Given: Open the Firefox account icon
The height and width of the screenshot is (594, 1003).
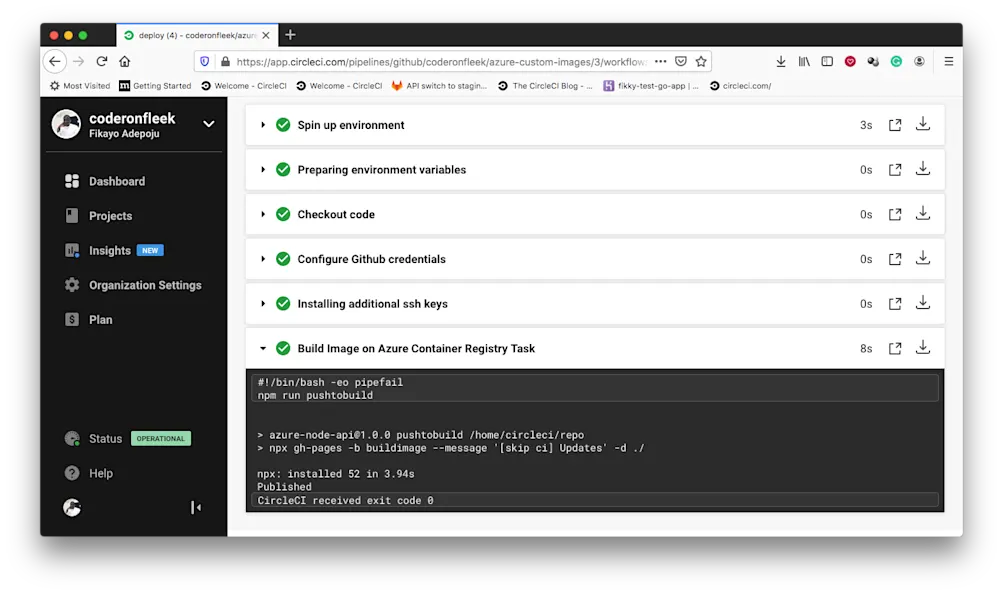Looking at the screenshot, I should click(919, 61).
